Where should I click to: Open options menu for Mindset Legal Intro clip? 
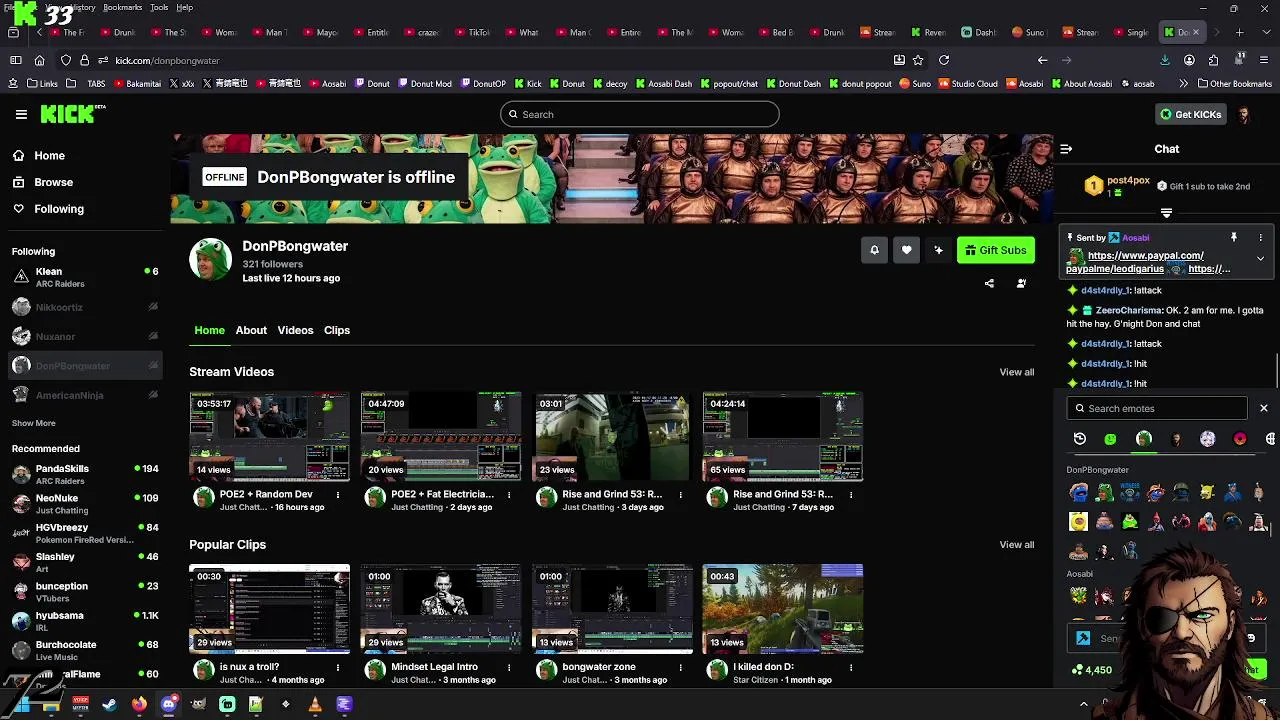[x=509, y=667]
